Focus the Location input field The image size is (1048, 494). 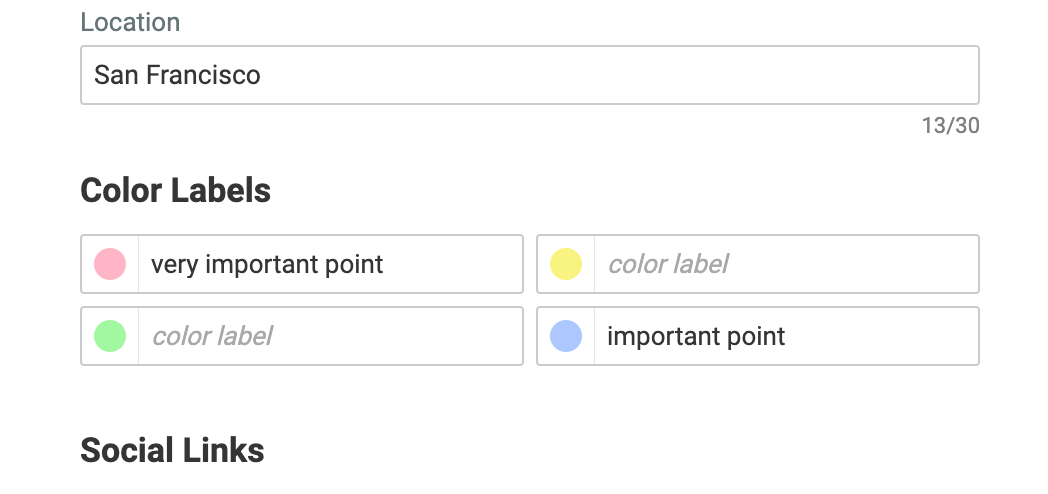600,75
